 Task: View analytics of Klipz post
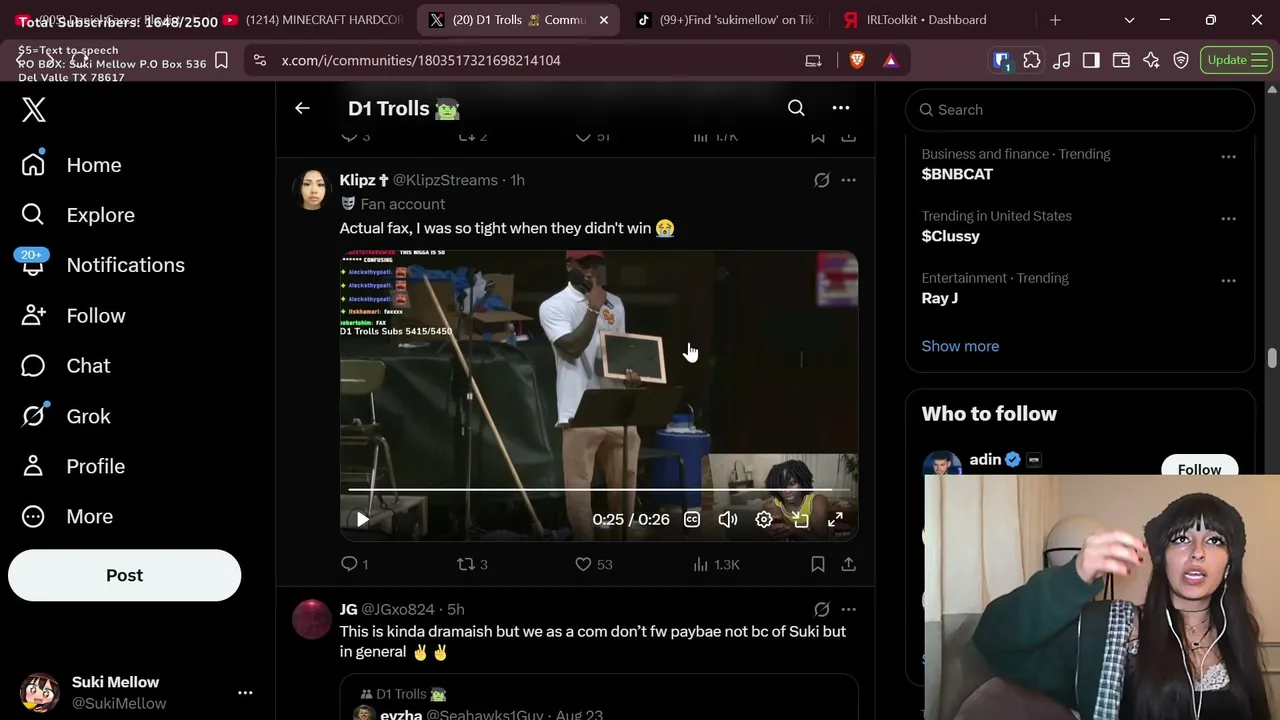pyautogui.click(x=716, y=564)
